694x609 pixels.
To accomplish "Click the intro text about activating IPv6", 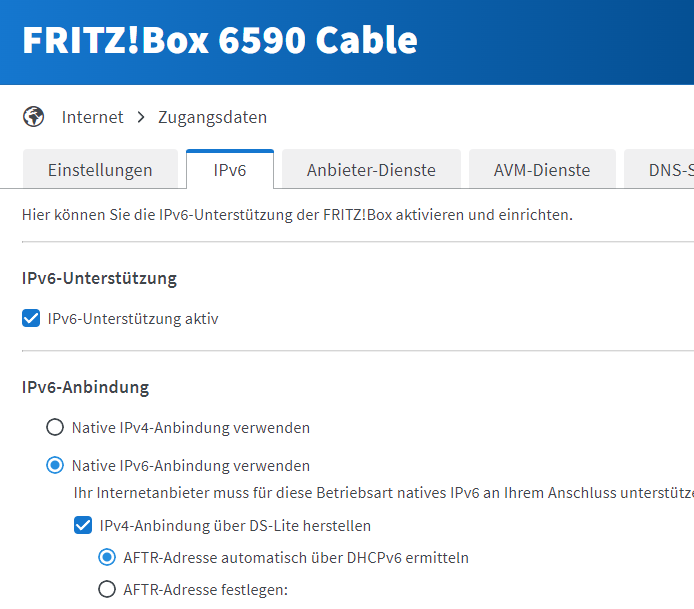I will point(297,214).
